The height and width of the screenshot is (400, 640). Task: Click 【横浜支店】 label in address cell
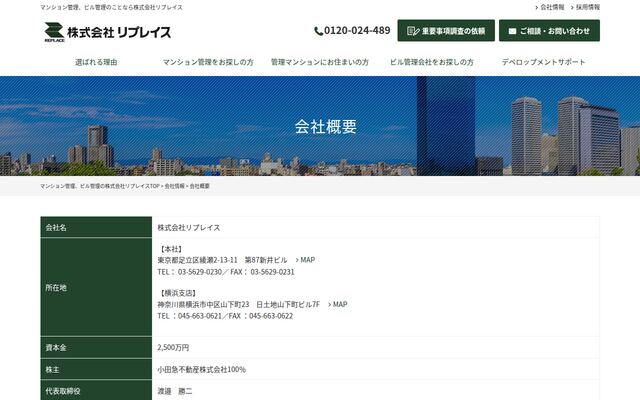pyautogui.click(x=178, y=293)
